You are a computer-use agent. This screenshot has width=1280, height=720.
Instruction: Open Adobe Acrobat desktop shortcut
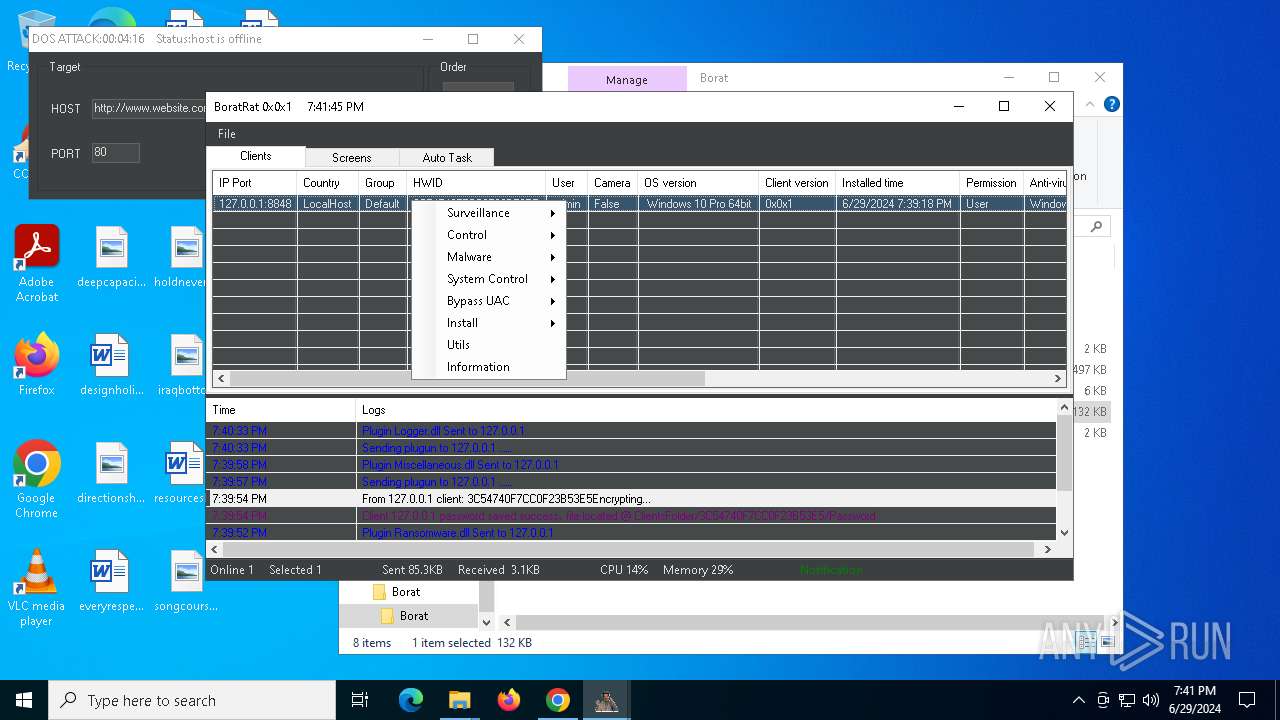click(37, 264)
